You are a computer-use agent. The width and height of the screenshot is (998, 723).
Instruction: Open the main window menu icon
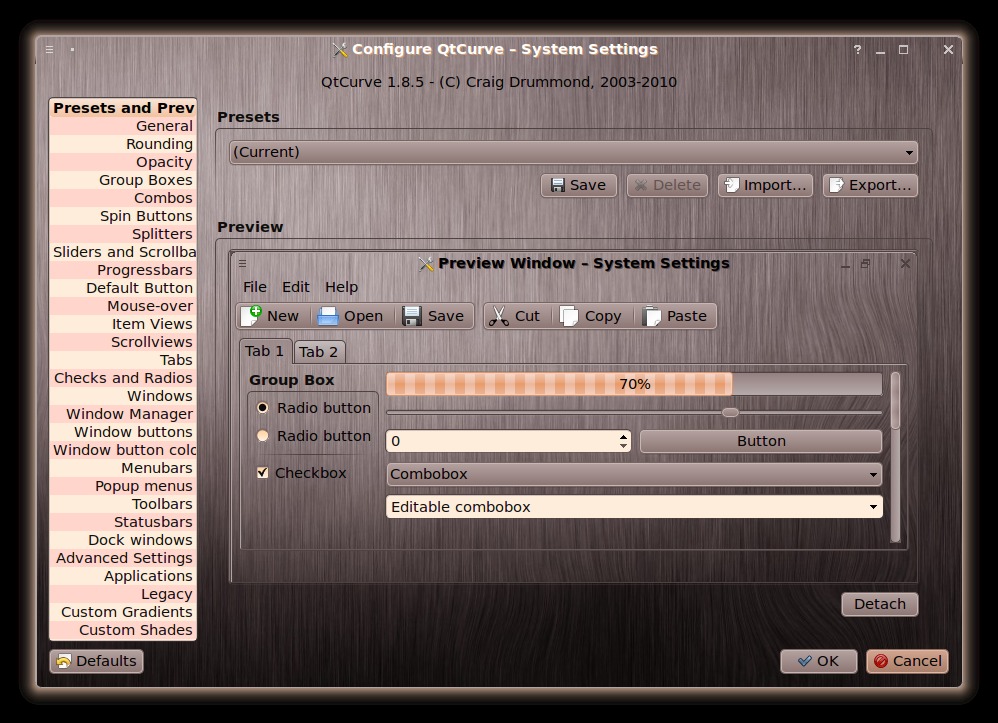pyautogui.click(x=50, y=49)
